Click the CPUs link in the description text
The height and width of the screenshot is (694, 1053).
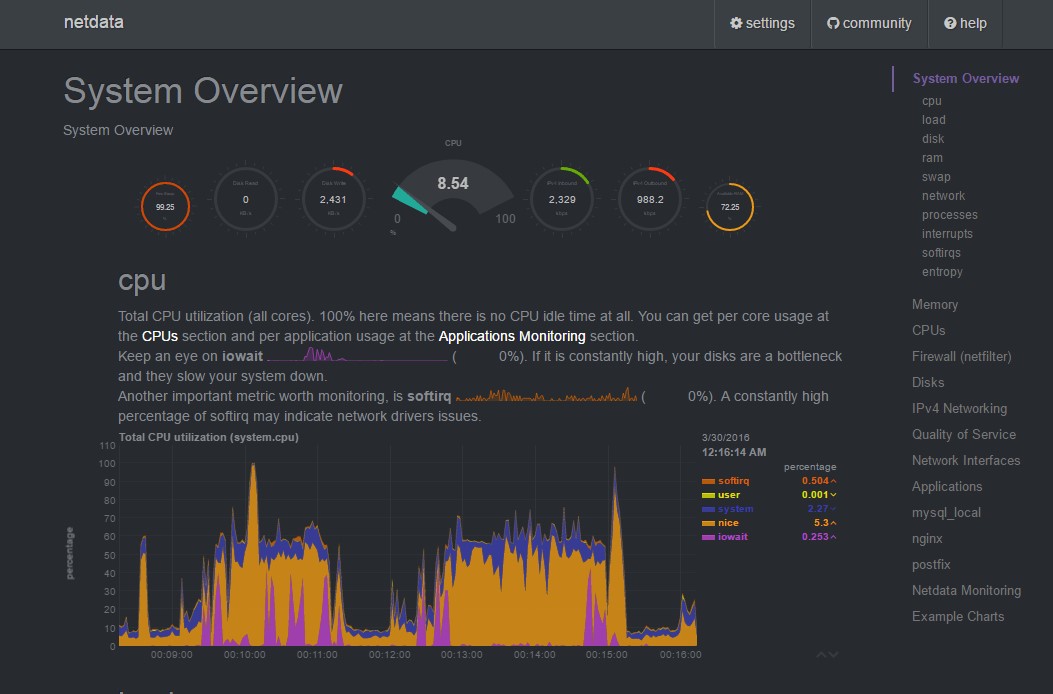click(159, 336)
